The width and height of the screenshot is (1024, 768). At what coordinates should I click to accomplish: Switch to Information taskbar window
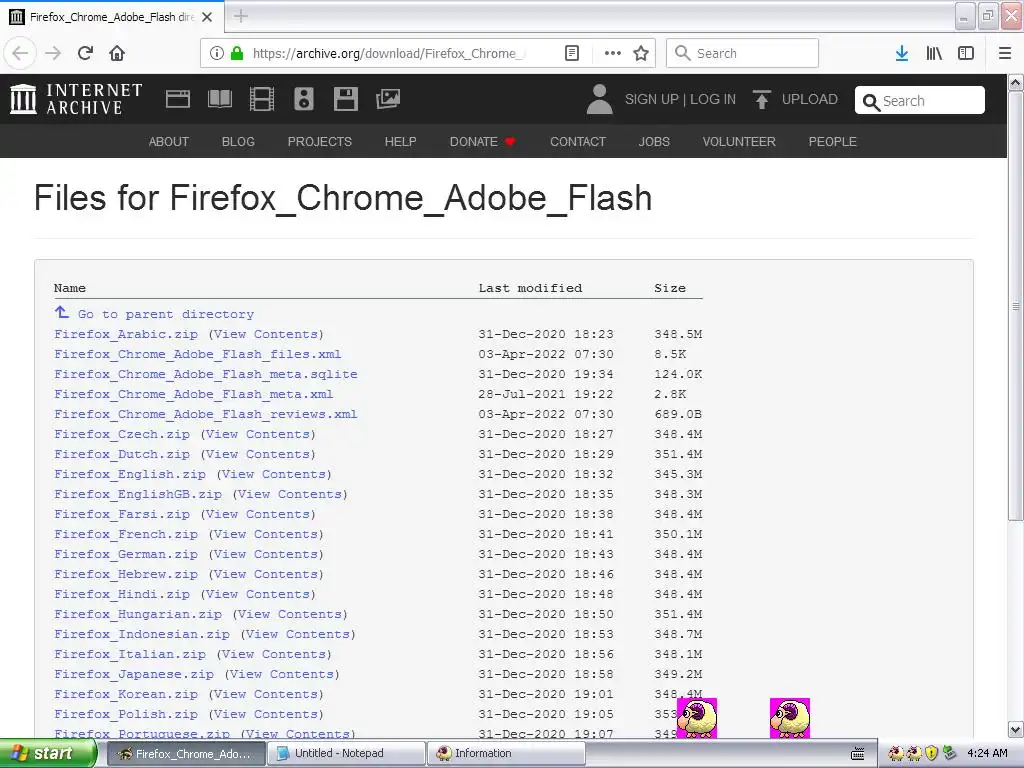point(506,754)
